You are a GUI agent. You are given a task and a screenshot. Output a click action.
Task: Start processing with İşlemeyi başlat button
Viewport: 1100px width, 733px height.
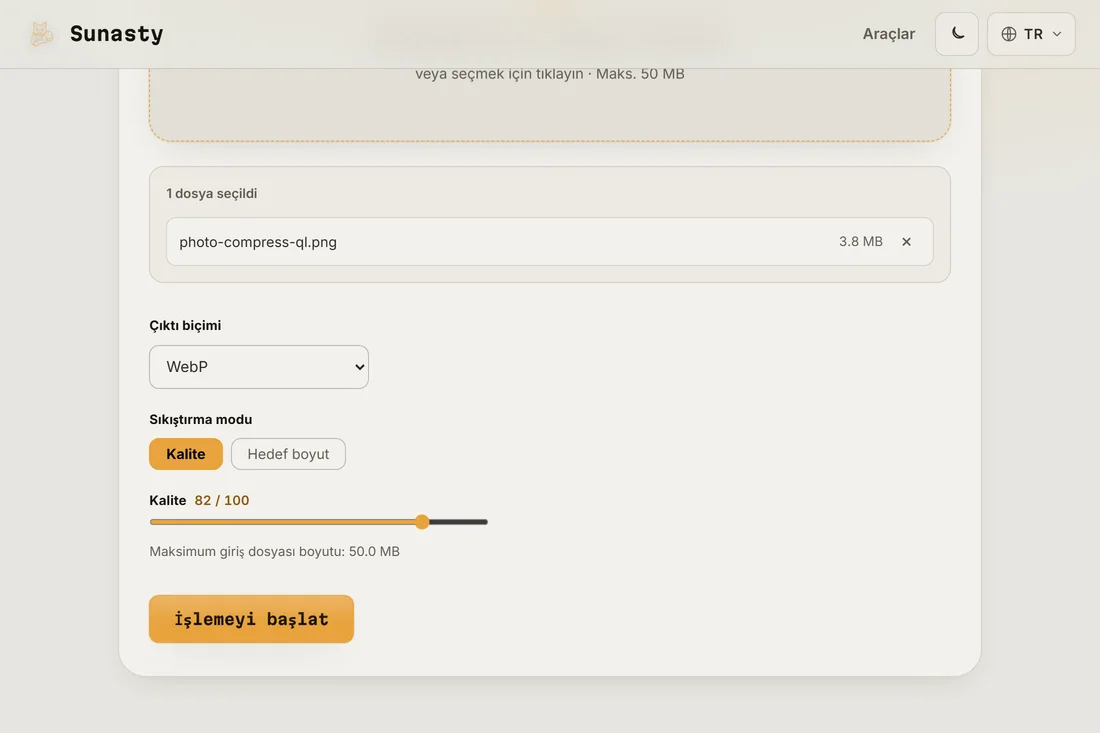[251, 619]
